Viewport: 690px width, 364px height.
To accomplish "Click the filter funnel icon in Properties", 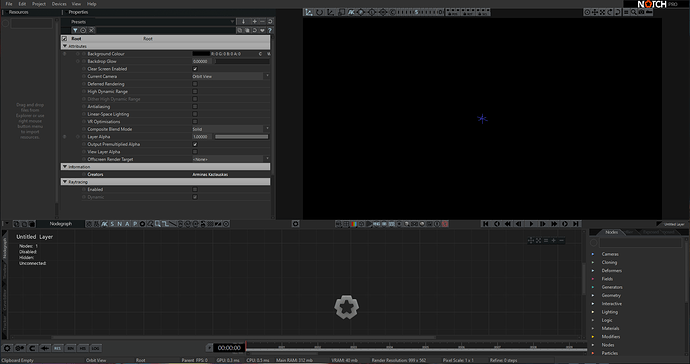I will coord(75,30).
